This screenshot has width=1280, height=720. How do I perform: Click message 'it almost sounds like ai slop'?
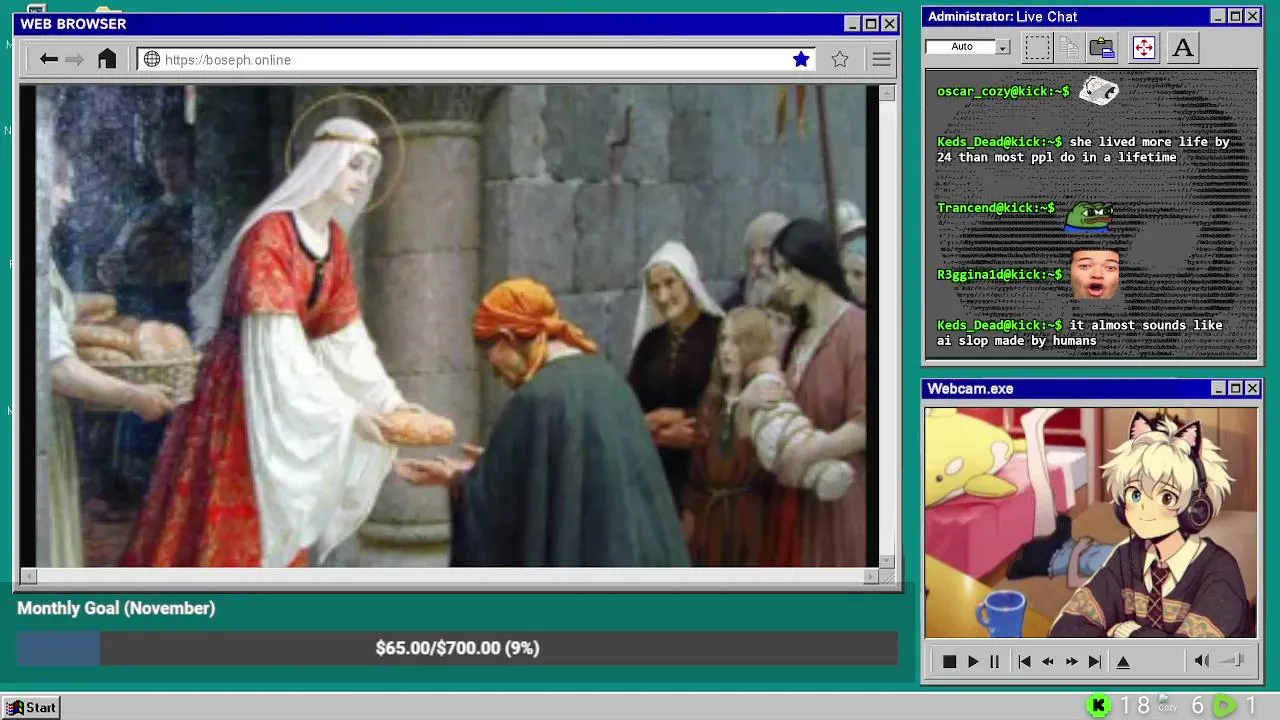(1080, 333)
